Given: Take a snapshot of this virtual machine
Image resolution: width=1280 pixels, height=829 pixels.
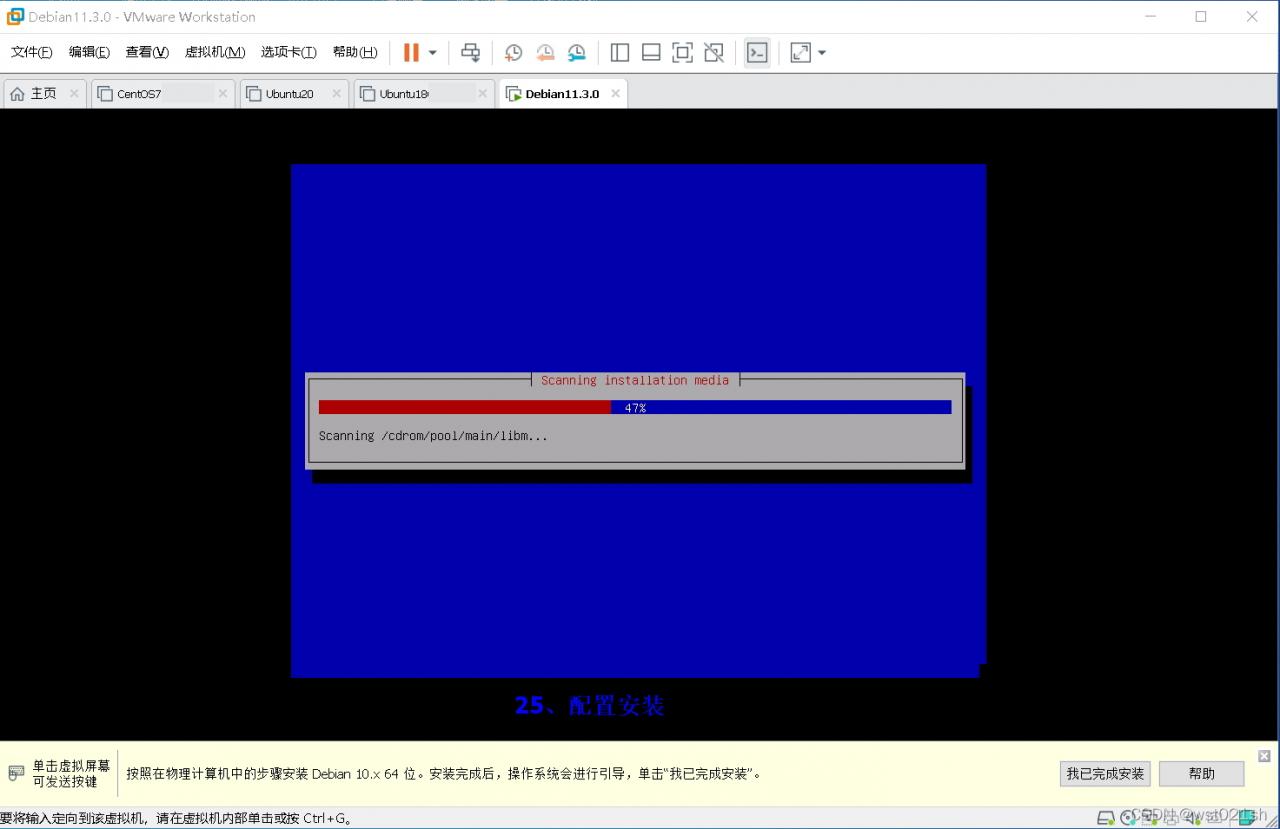Looking at the screenshot, I should 513,53.
